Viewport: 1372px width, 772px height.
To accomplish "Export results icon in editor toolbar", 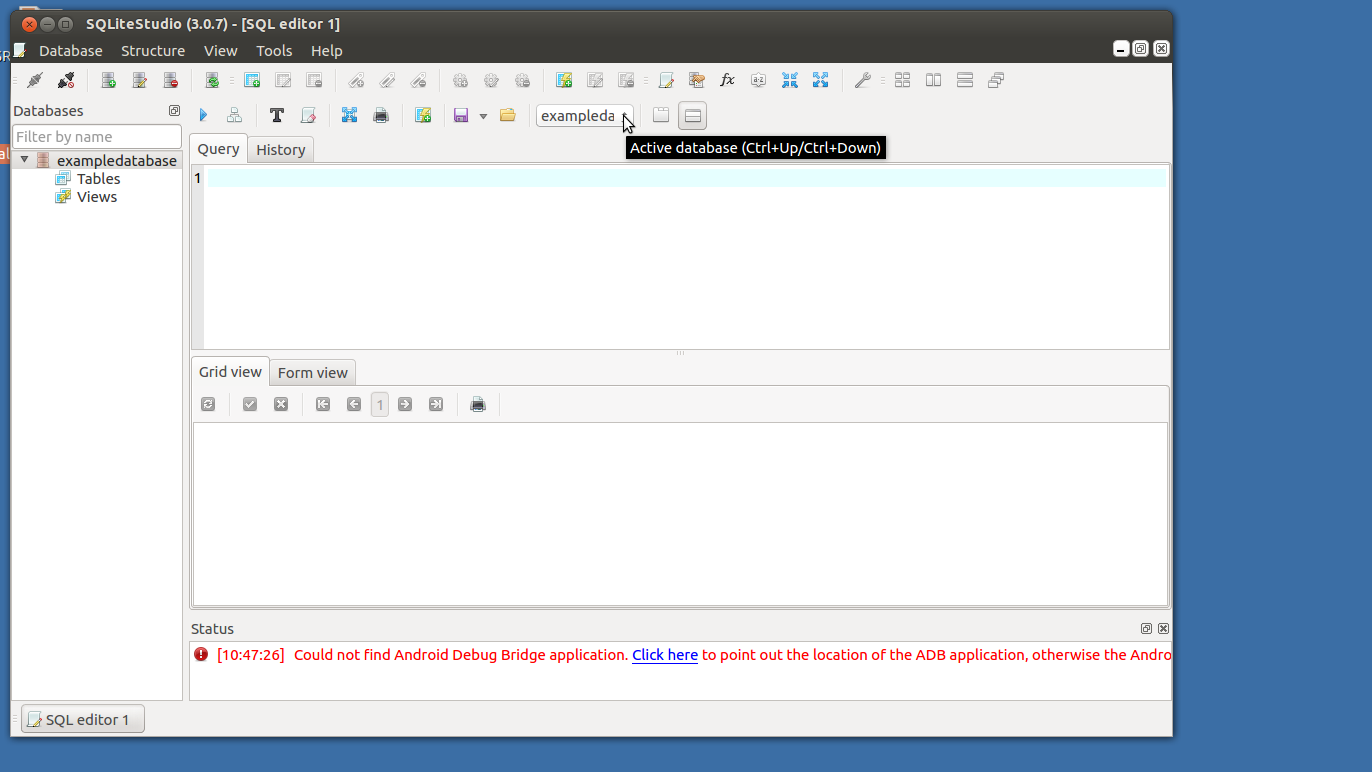I will pos(349,116).
